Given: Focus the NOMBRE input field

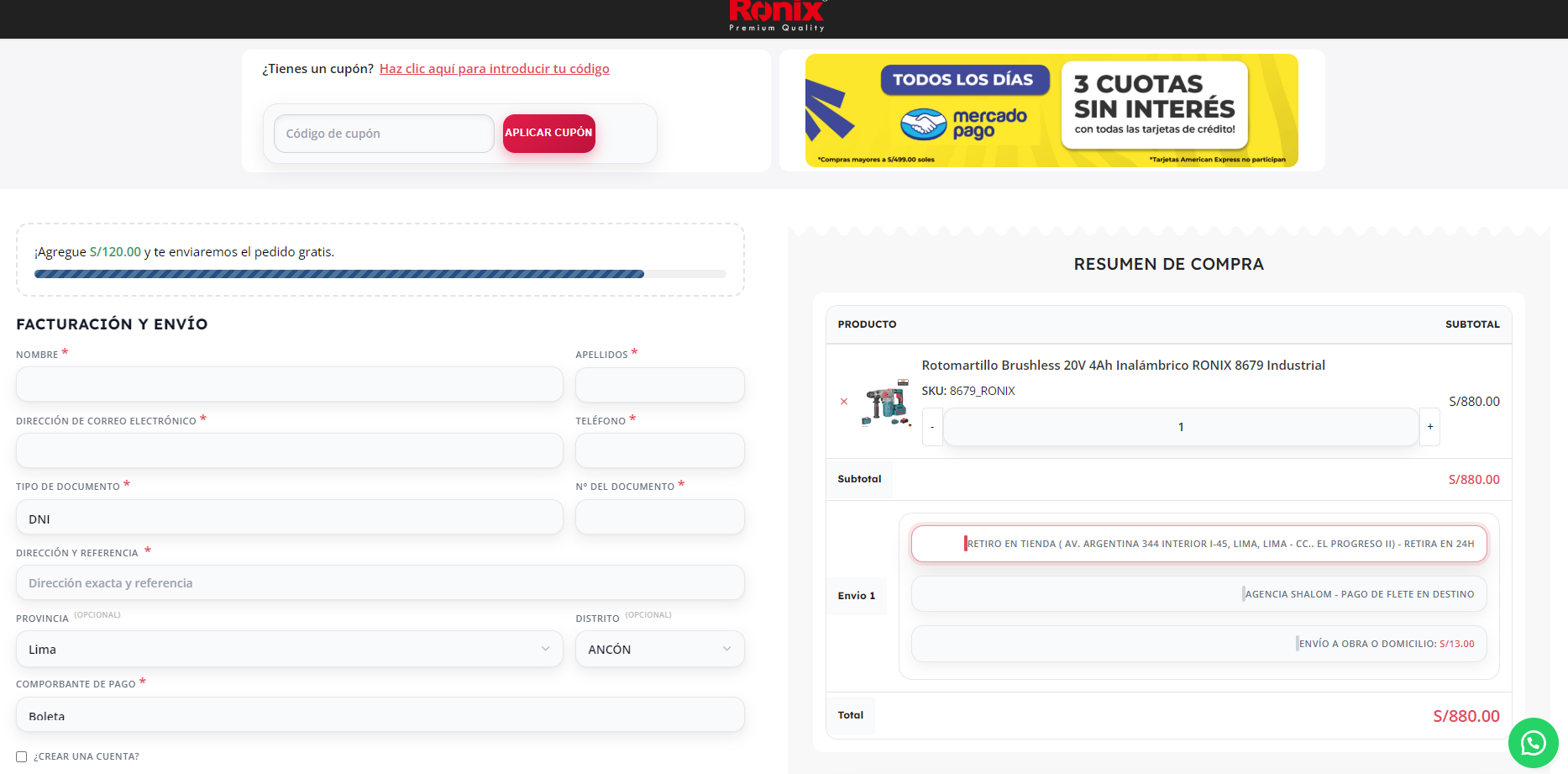Looking at the screenshot, I should (x=290, y=384).
